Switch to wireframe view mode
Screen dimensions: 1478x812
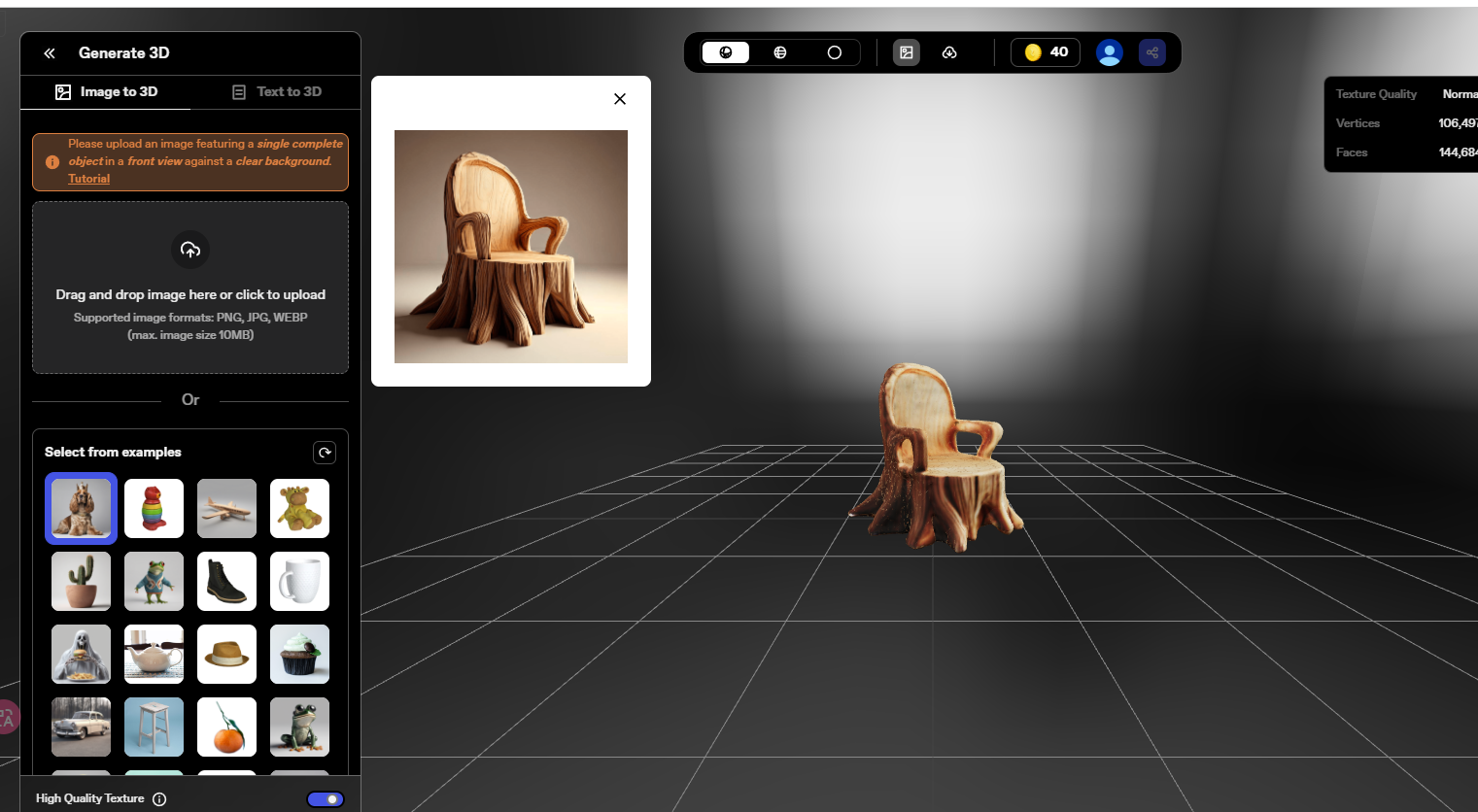[779, 52]
